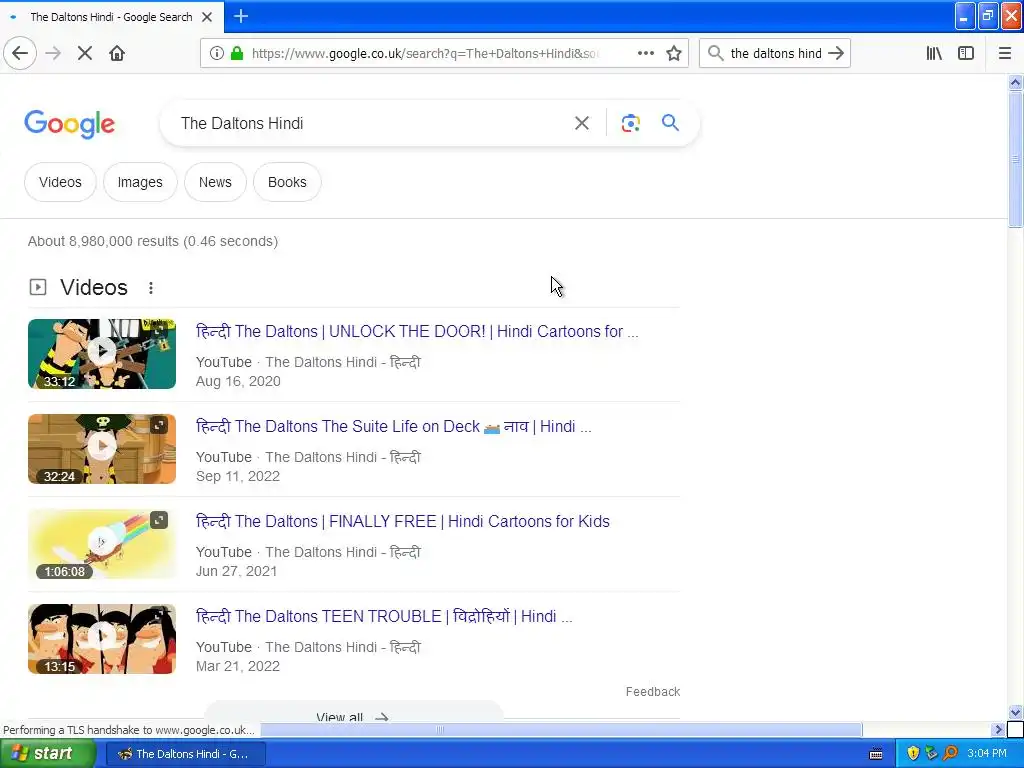Play the 33:12 video thumbnail
Screen dimensions: 1024x768
pyautogui.click(x=102, y=353)
